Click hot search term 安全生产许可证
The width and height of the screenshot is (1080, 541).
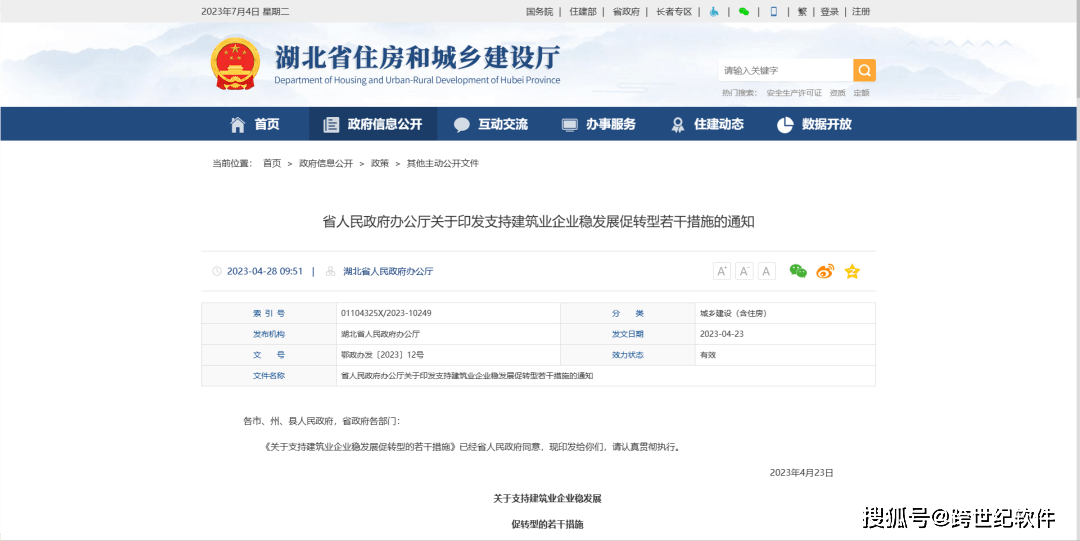[x=793, y=93]
